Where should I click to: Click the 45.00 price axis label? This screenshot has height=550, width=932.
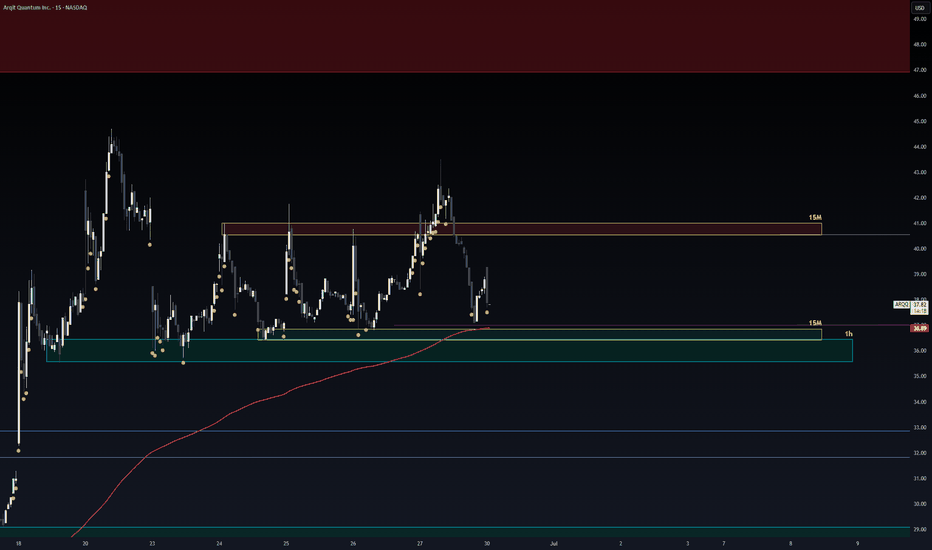920,121
